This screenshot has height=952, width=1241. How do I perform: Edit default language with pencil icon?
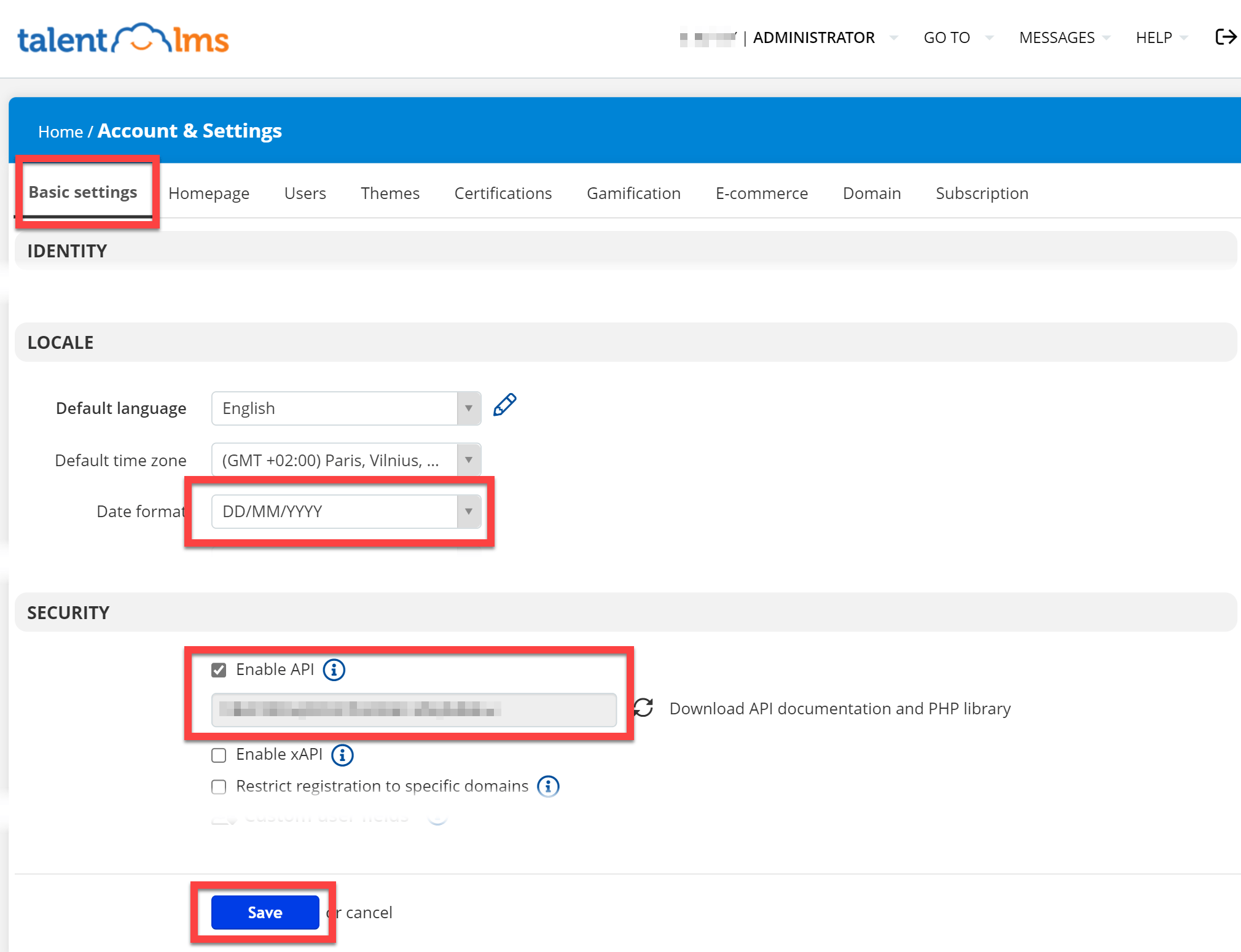click(504, 405)
